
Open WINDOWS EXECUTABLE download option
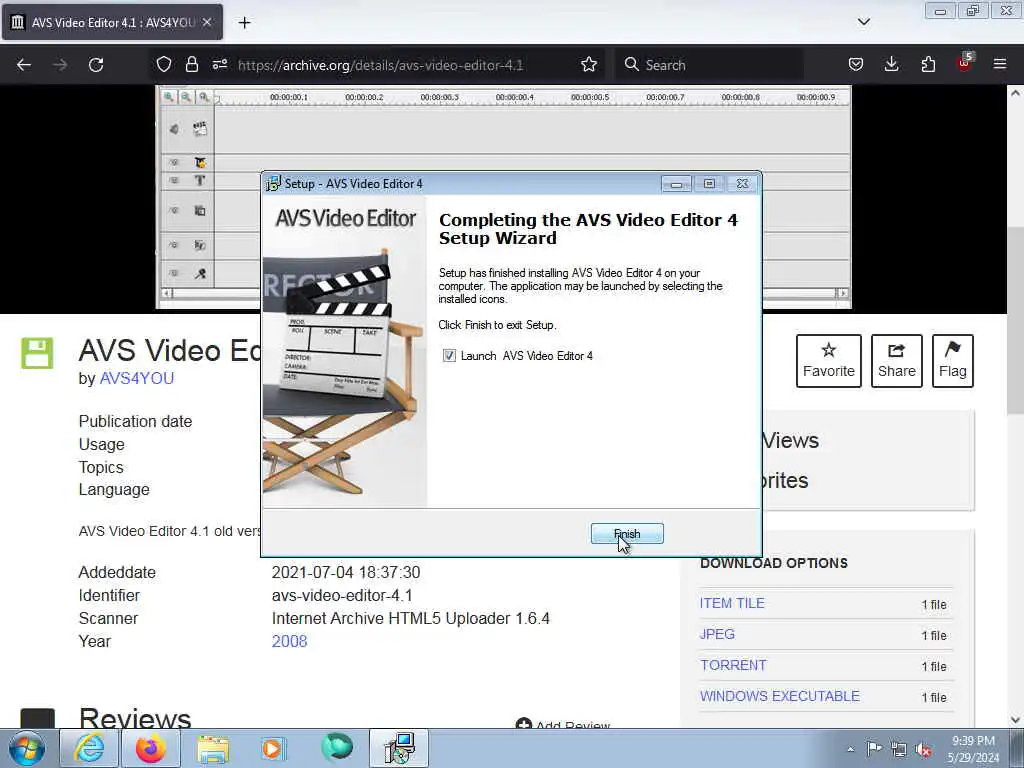[780, 696]
